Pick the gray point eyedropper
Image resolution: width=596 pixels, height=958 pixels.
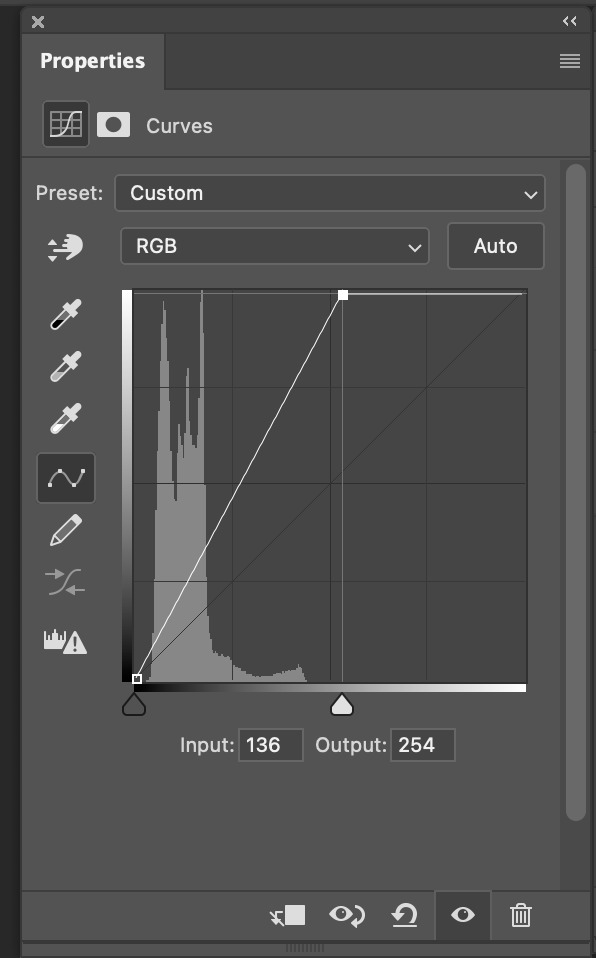[65, 367]
